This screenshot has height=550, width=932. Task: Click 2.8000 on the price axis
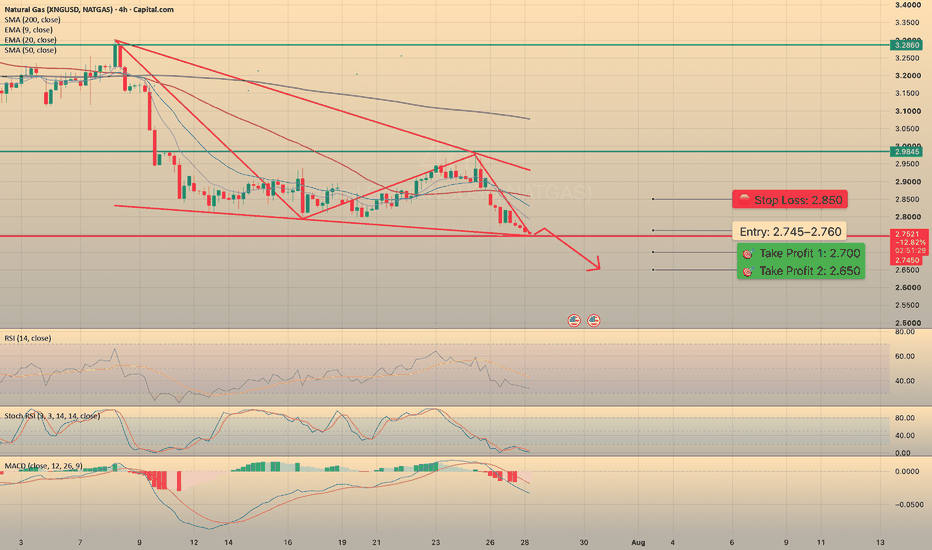[x=908, y=217]
